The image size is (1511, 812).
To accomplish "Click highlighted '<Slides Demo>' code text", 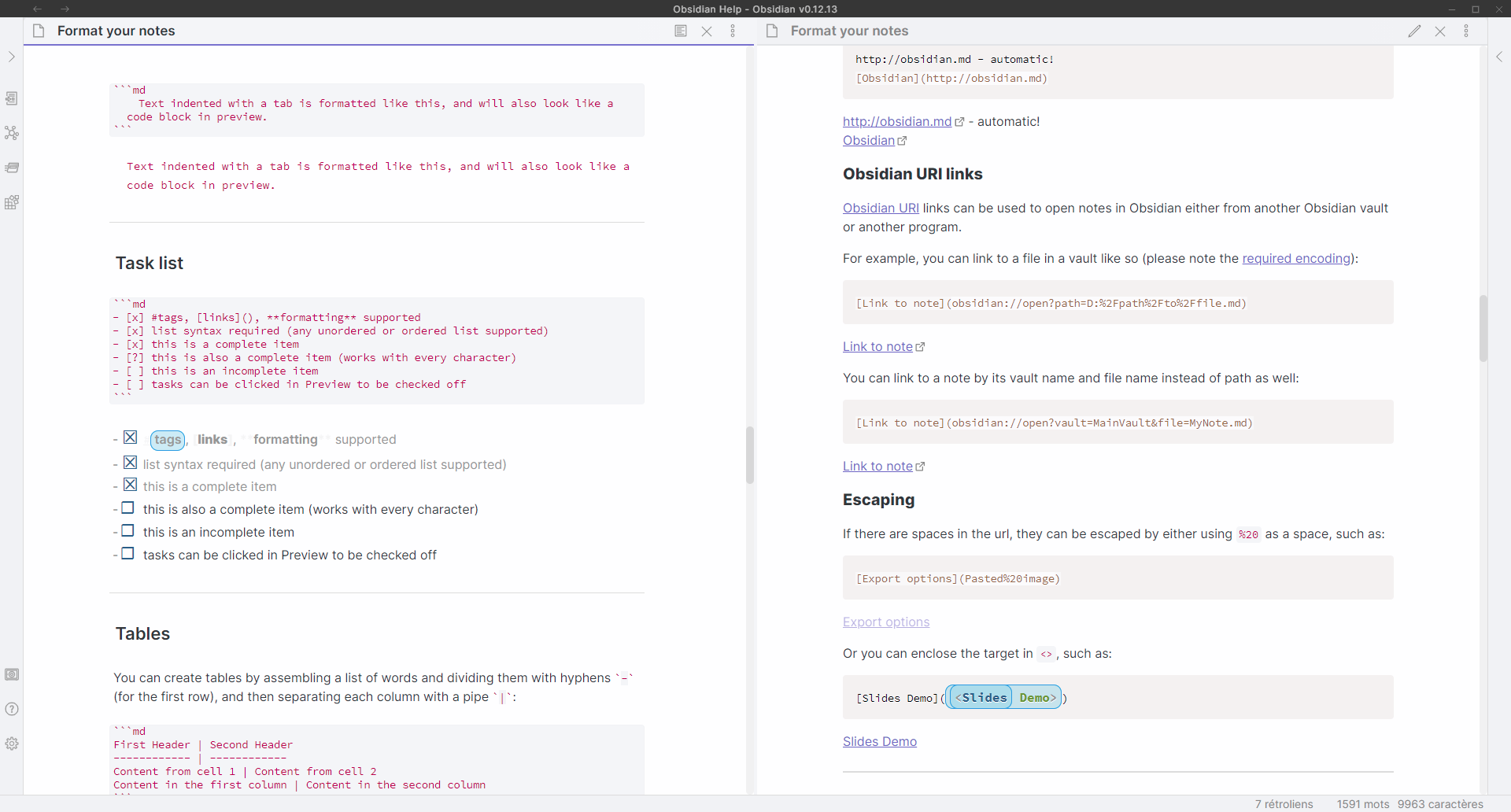I will click(x=1005, y=697).
